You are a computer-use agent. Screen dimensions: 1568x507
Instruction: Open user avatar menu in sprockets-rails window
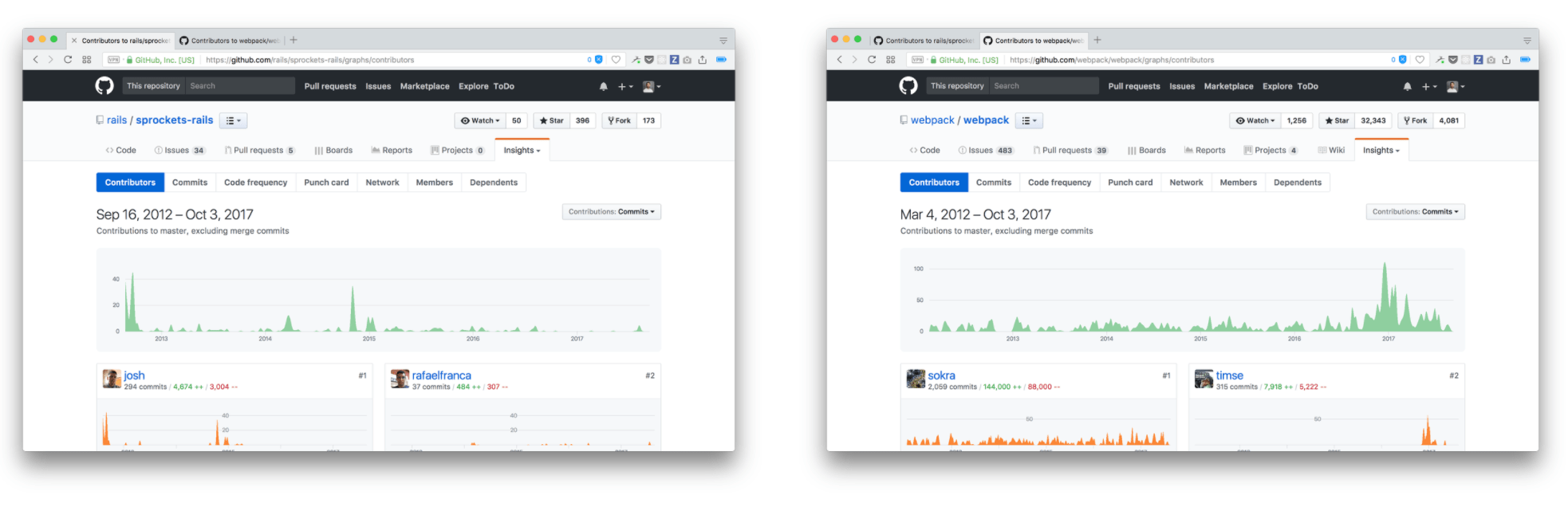[x=652, y=86]
